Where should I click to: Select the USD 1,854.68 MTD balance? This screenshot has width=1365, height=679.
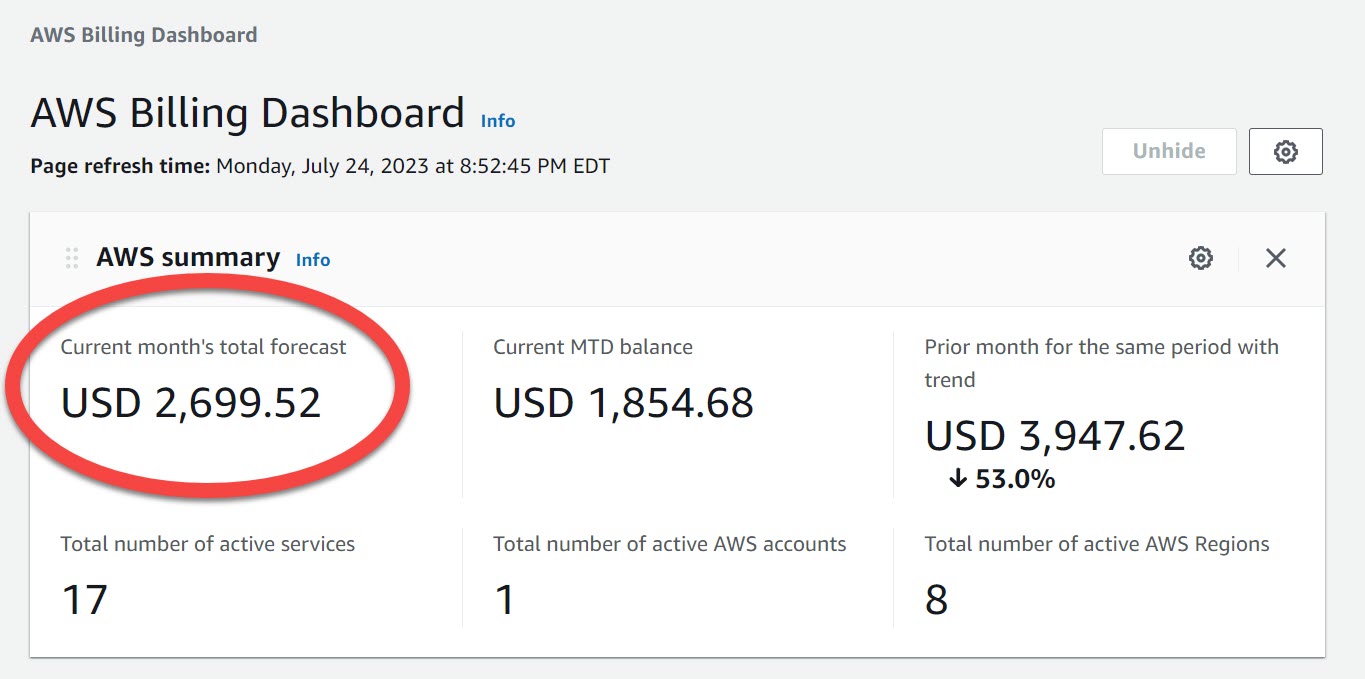tap(623, 403)
